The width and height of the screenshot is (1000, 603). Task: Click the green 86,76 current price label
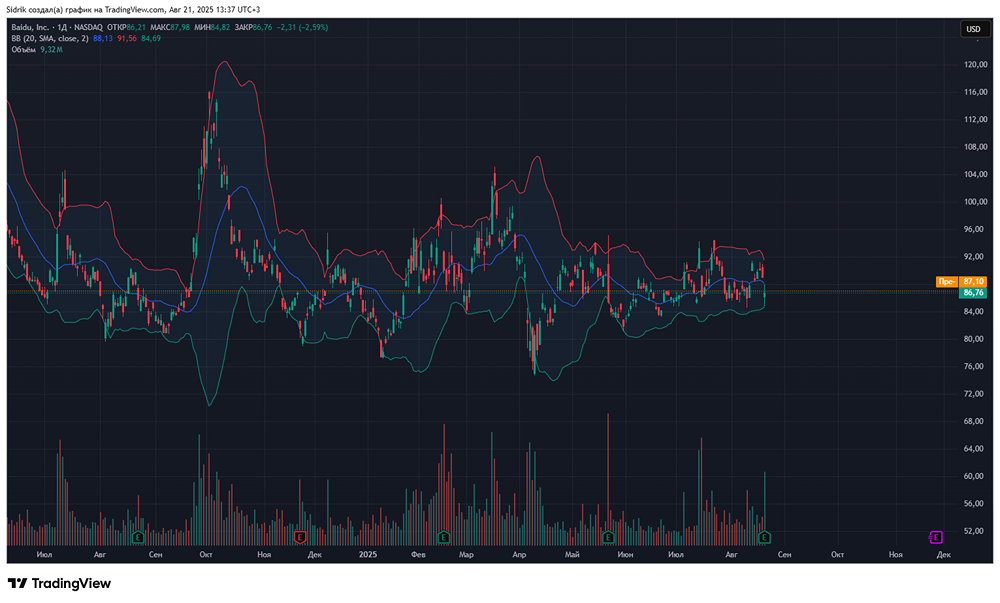point(973,293)
